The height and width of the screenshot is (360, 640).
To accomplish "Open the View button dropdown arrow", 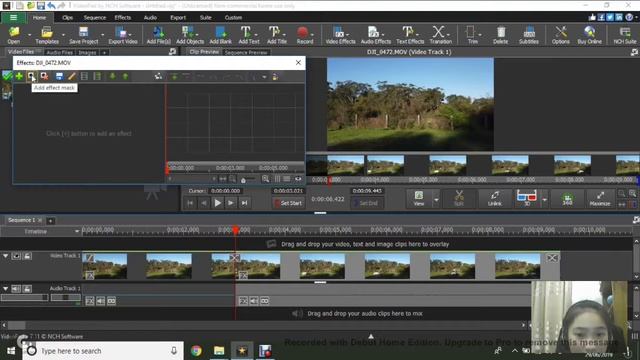I will tap(436, 200).
